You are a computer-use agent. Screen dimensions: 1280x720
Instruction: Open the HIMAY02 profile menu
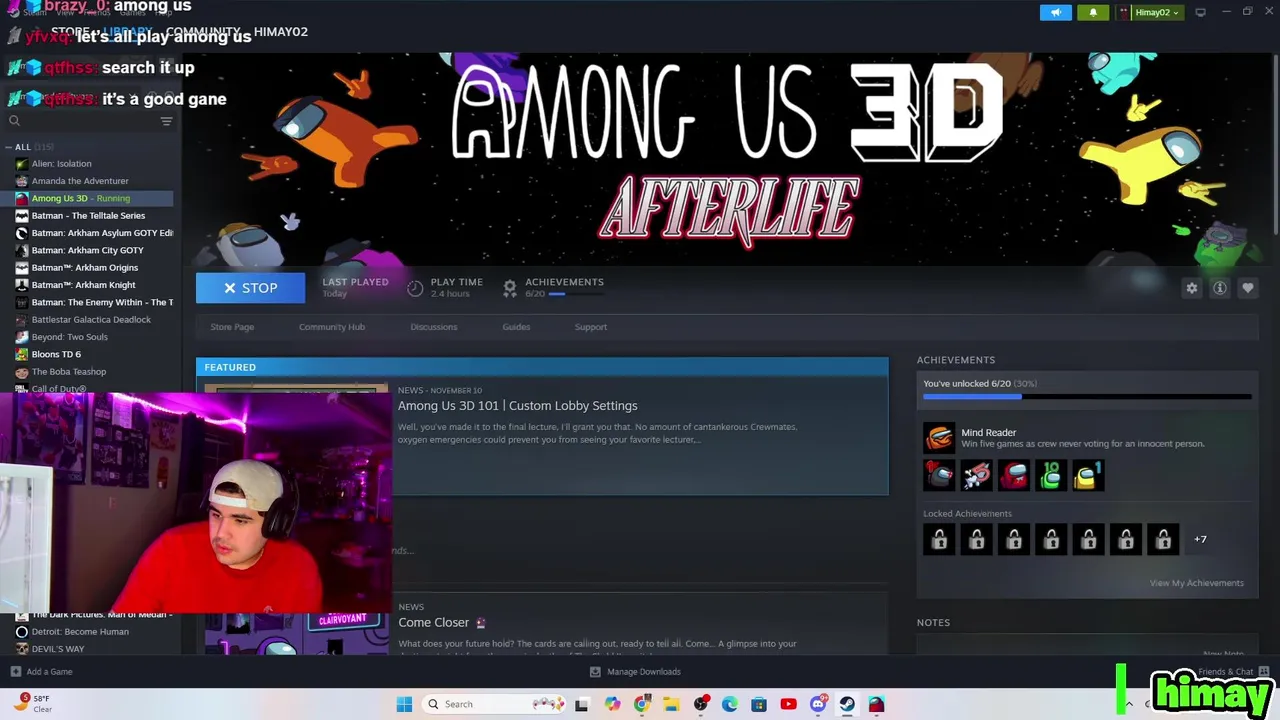[x=281, y=32]
